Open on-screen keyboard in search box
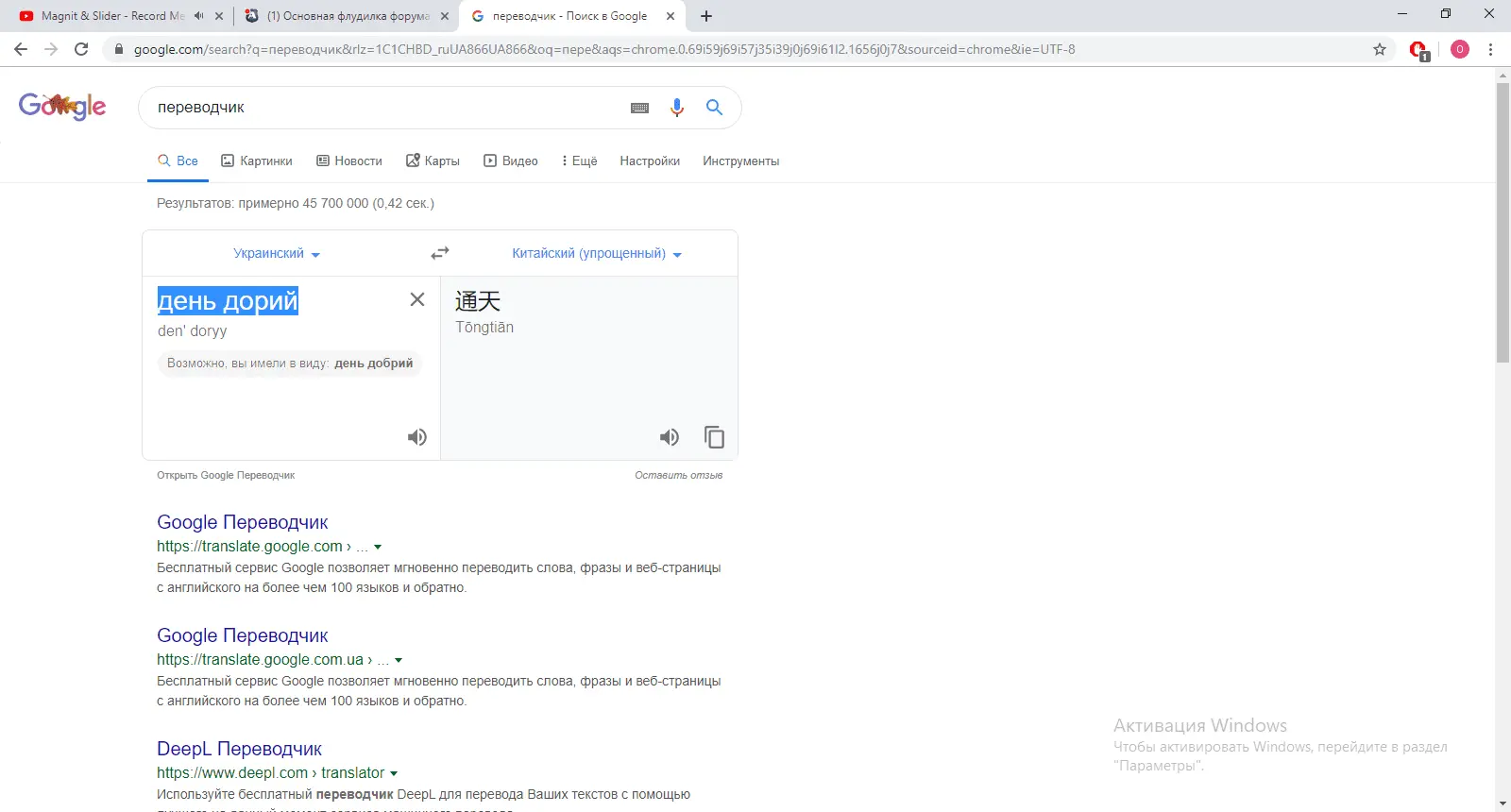This screenshot has width=1511, height=812. [639, 108]
